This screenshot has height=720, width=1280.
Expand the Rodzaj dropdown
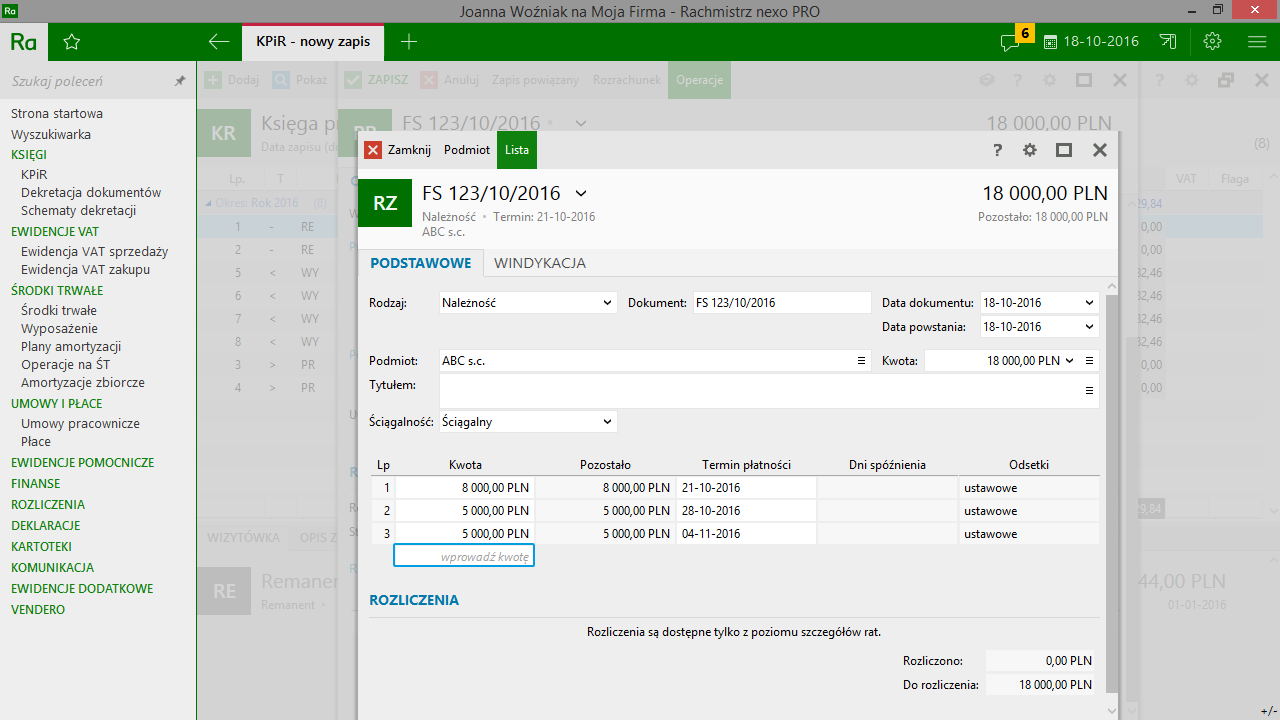[x=607, y=303]
